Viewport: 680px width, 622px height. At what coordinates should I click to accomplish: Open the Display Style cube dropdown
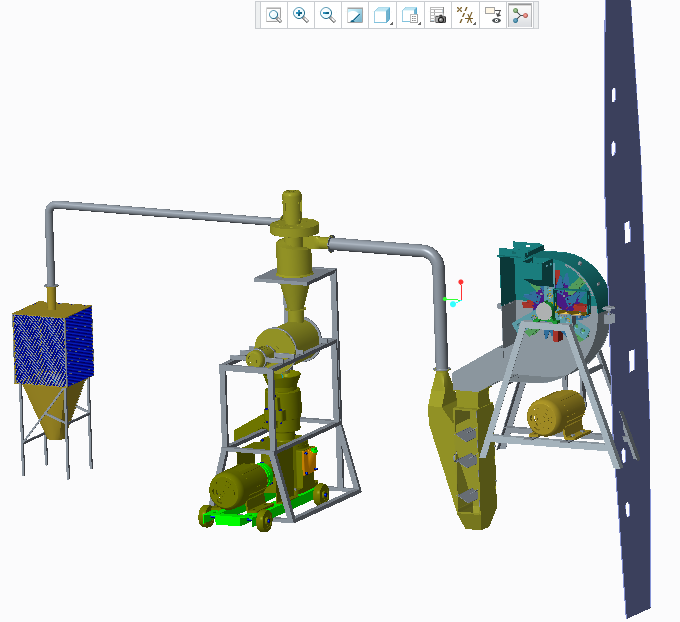click(382, 15)
